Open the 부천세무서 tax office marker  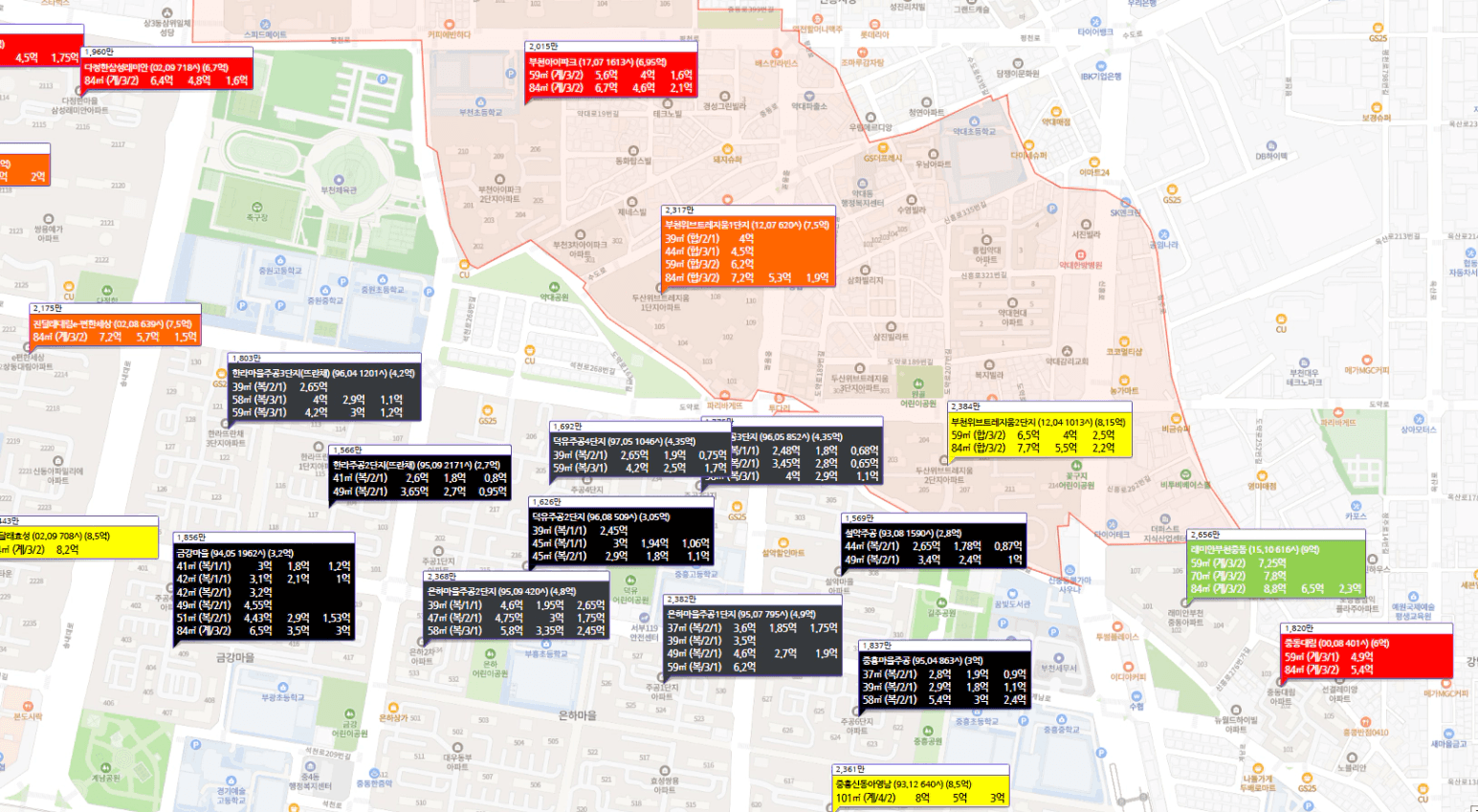point(1059,657)
